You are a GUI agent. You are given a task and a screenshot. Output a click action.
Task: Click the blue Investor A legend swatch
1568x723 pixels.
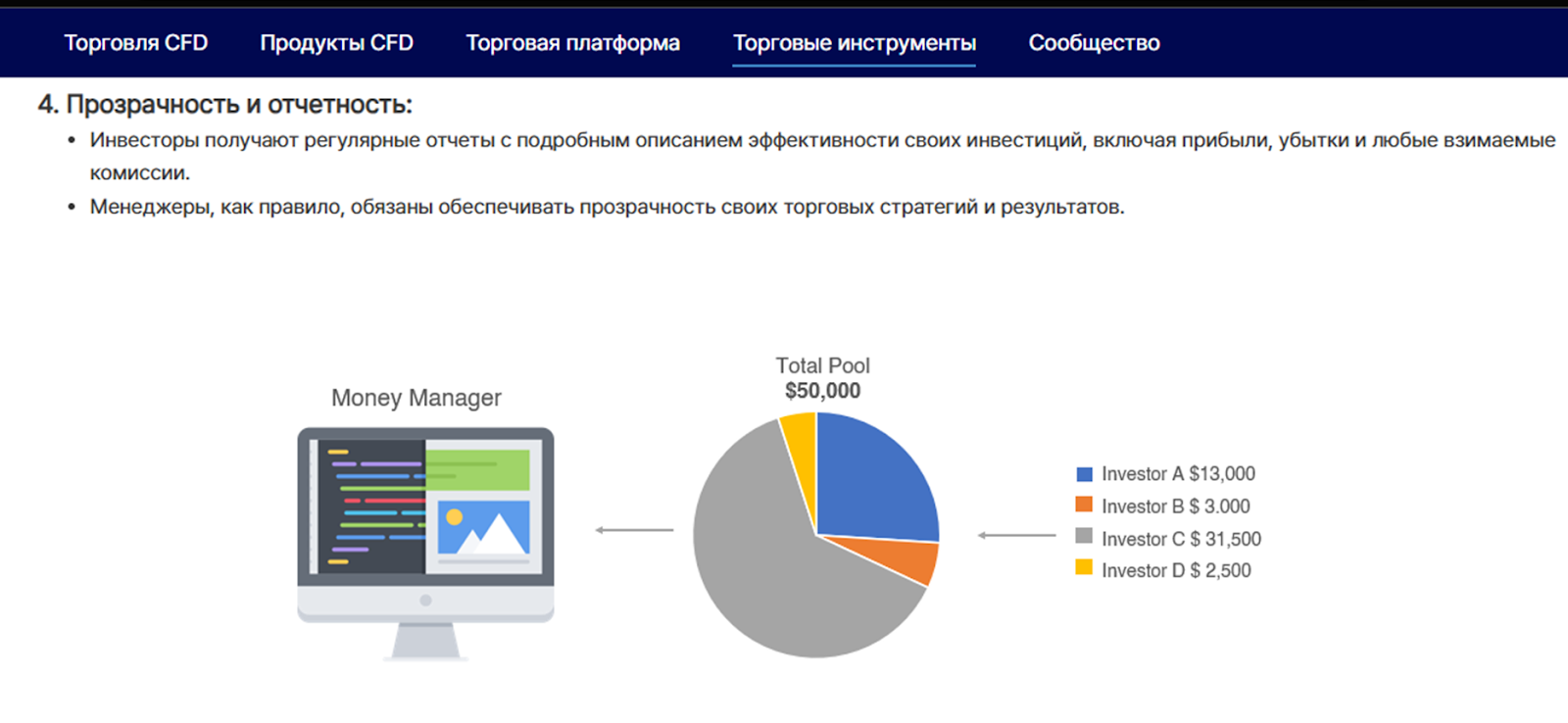1084,474
